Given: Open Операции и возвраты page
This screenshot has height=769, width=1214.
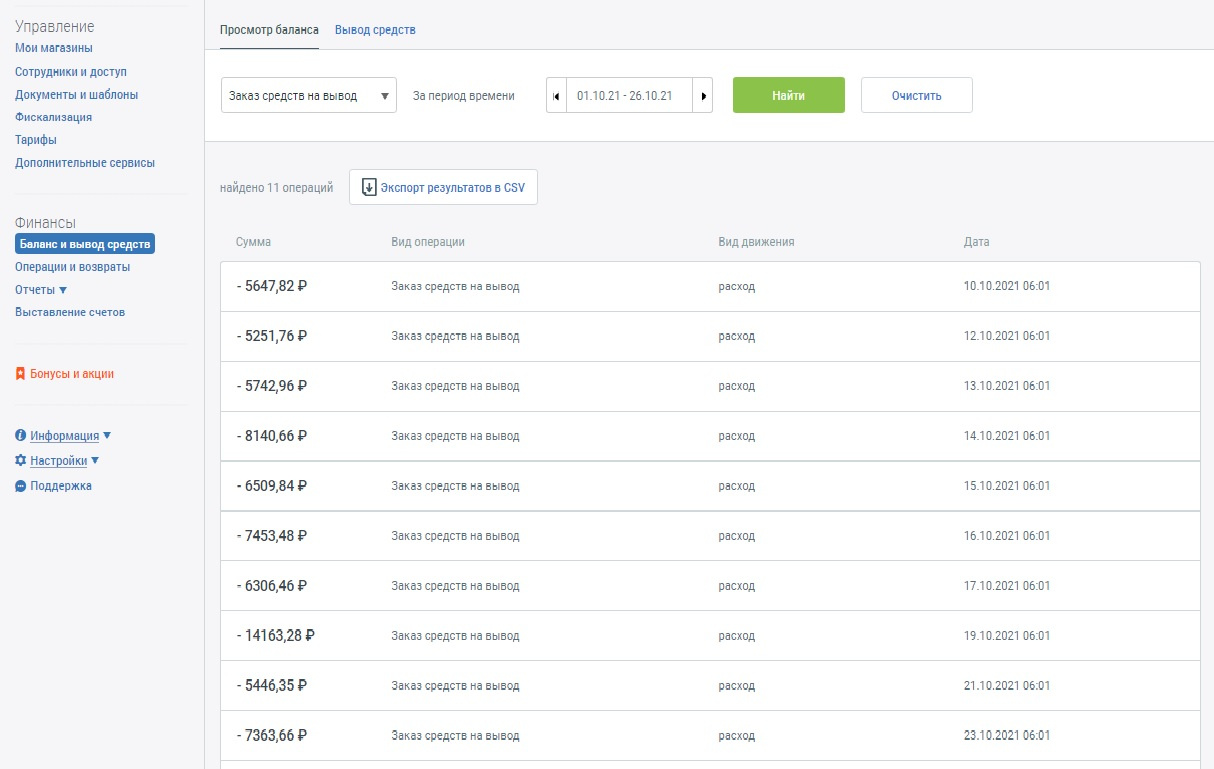Looking at the screenshot, I should (x=72, y=267).
